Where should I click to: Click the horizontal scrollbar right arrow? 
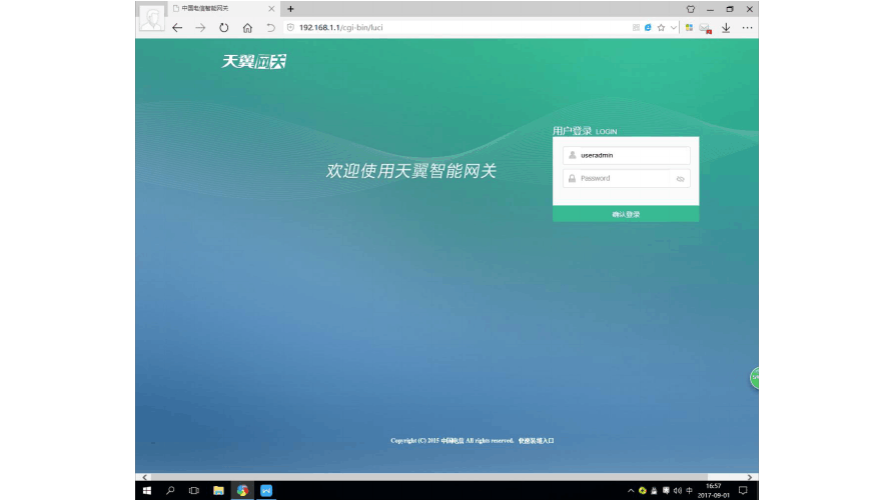[749, 477]
